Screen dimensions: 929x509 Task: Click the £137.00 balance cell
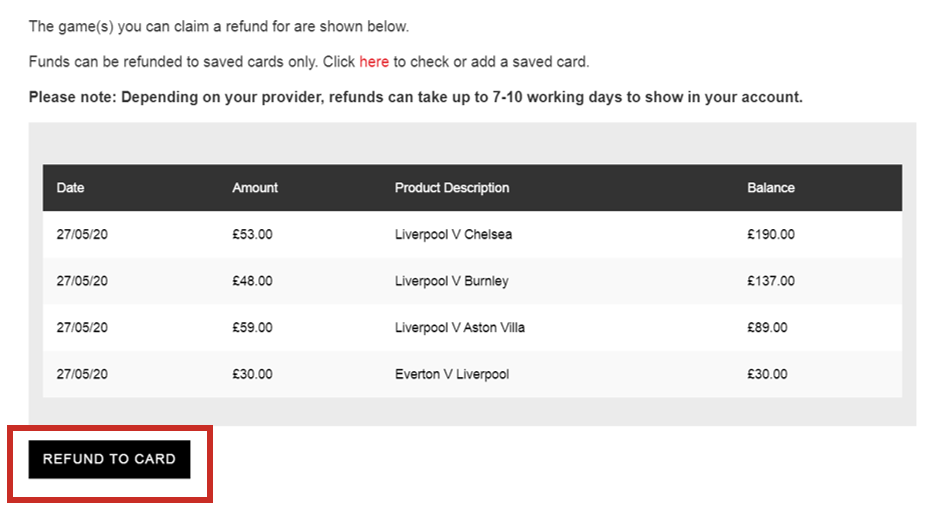(771, 281)
